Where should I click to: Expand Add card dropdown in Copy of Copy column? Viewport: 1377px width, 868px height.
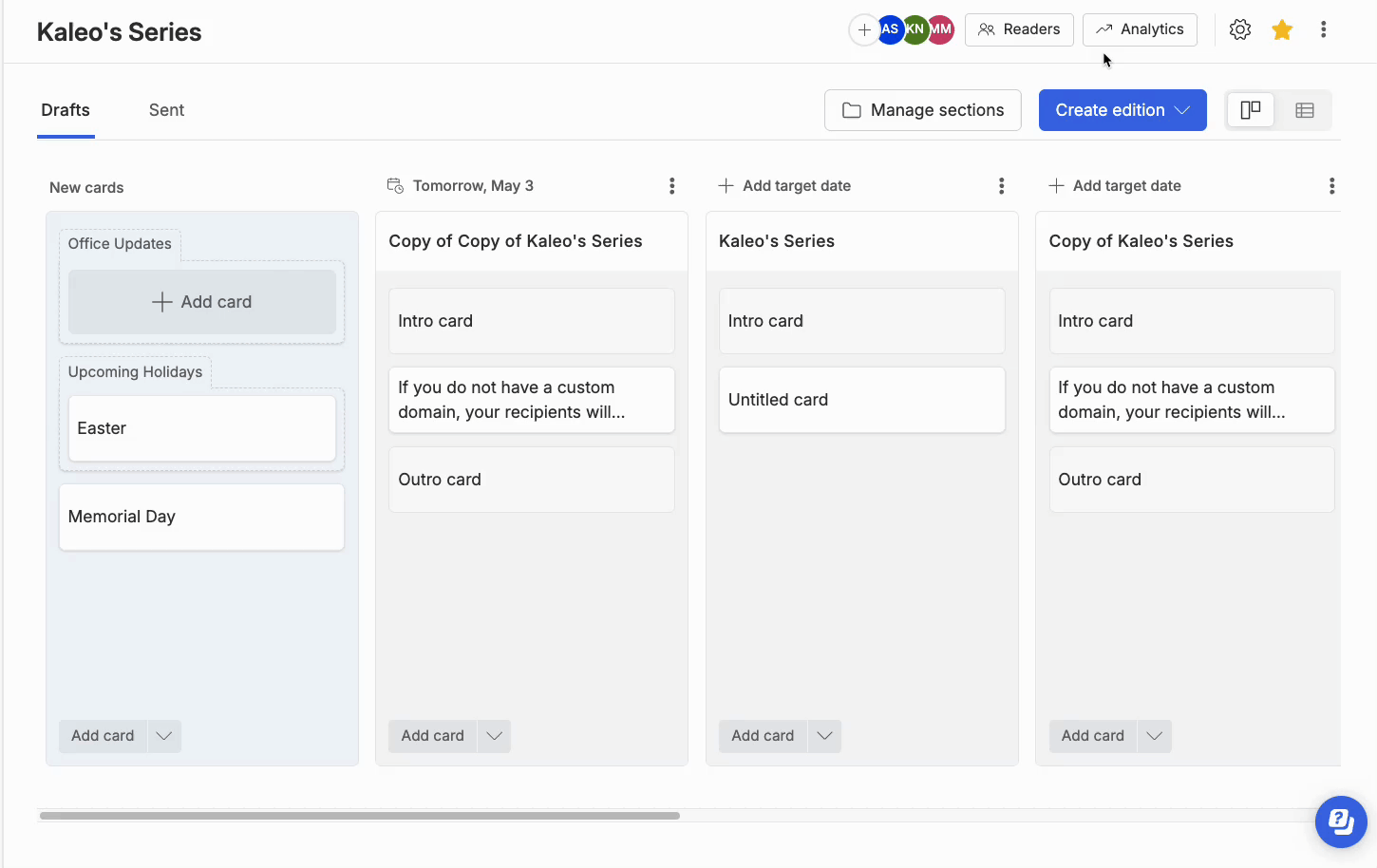click(x=494, y=736)
